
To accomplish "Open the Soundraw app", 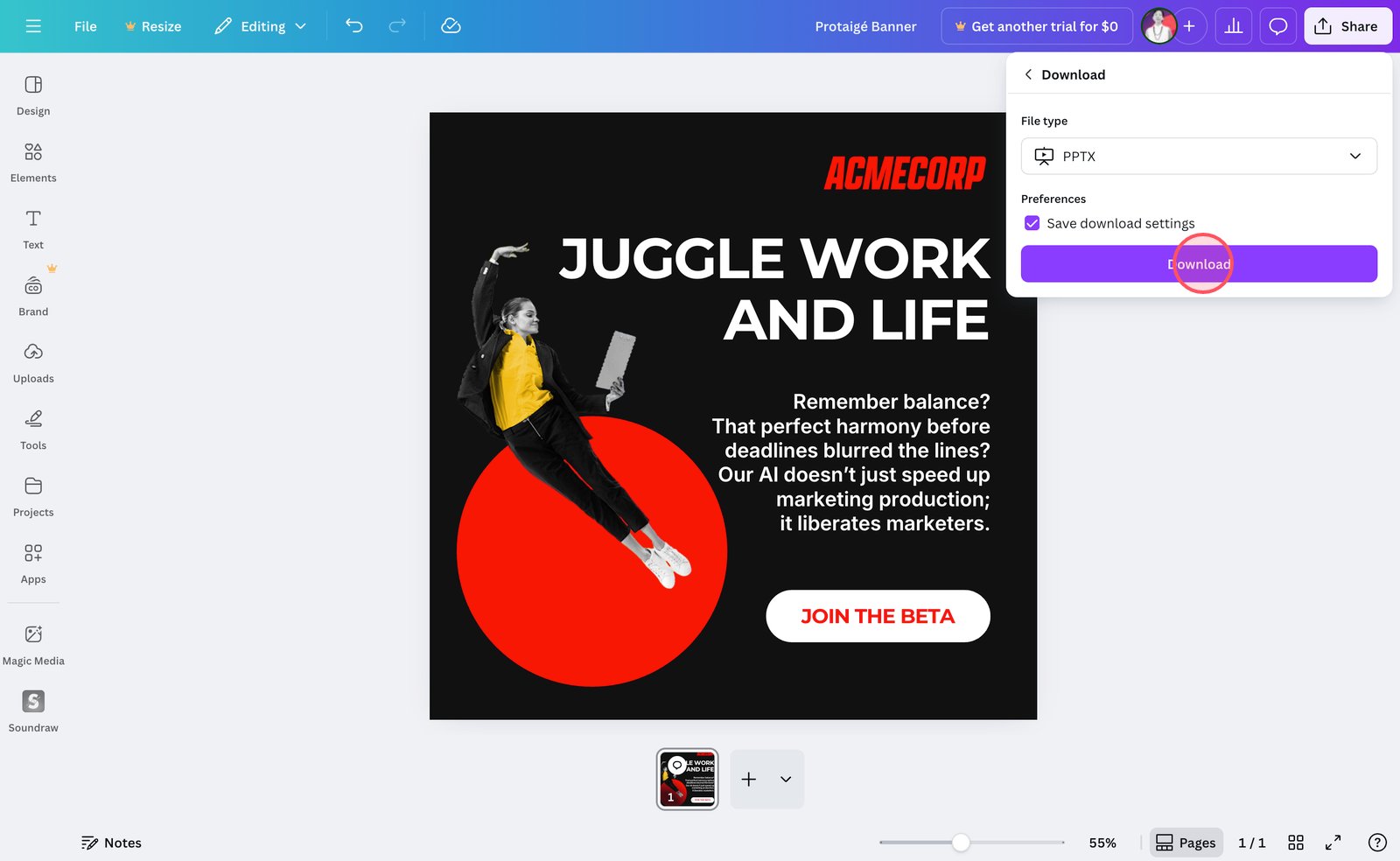I will 33,712.
